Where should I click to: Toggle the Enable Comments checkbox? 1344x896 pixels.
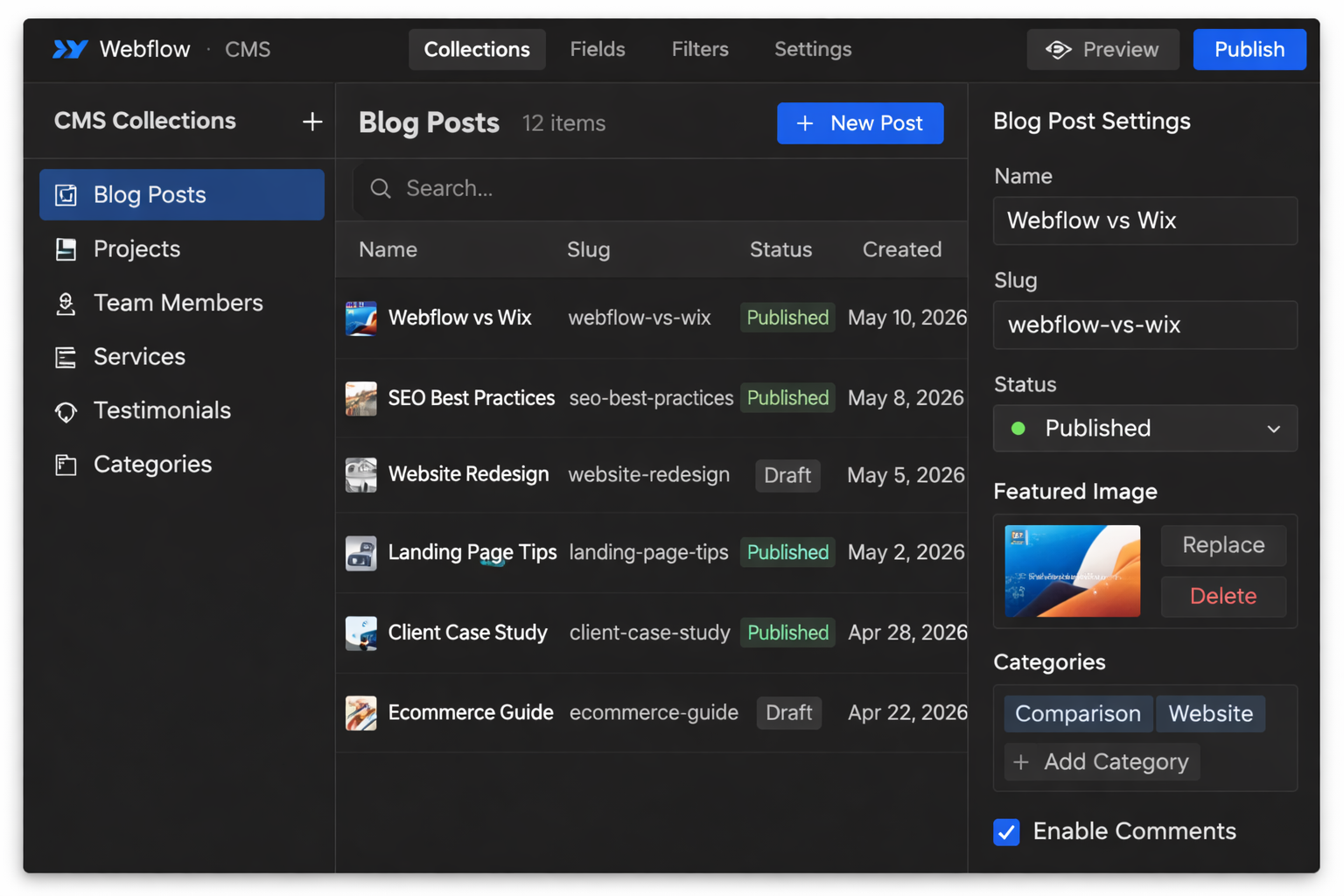click(x=1006, y=831)
